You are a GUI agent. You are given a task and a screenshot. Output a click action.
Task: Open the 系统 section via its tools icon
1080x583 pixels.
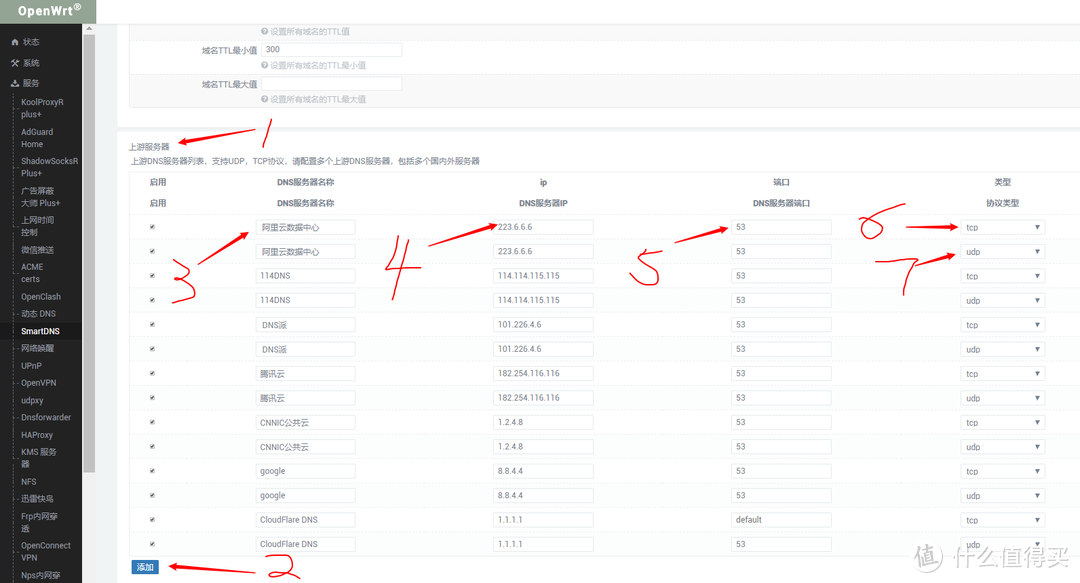pos(15,63)
